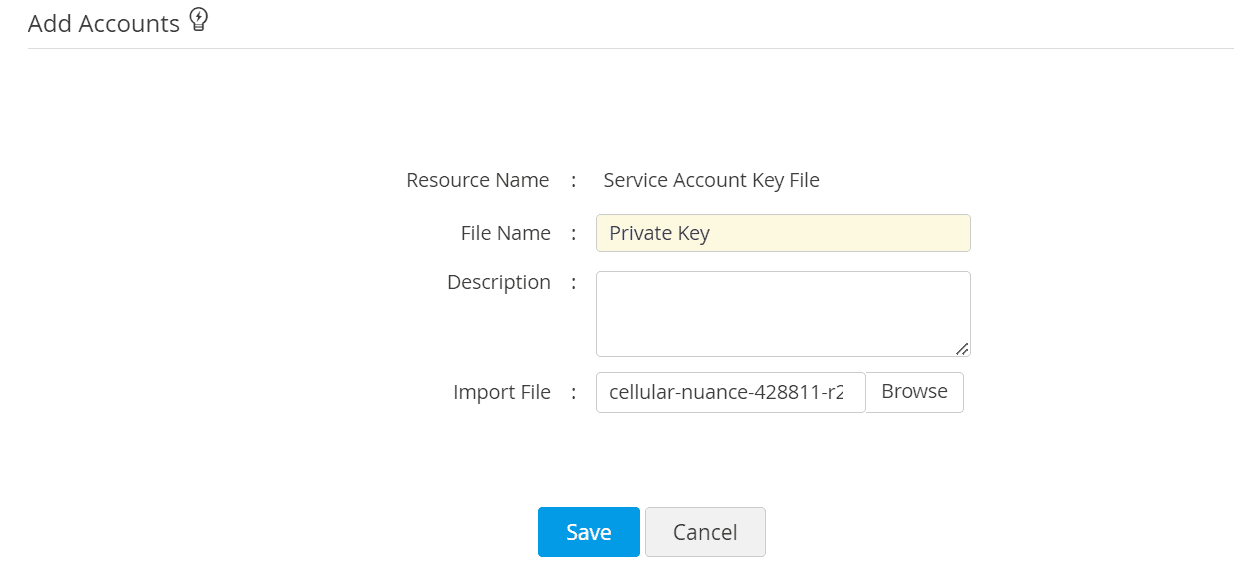Click the 'File Name' label

pyautogui.click(x=505, y=233)
